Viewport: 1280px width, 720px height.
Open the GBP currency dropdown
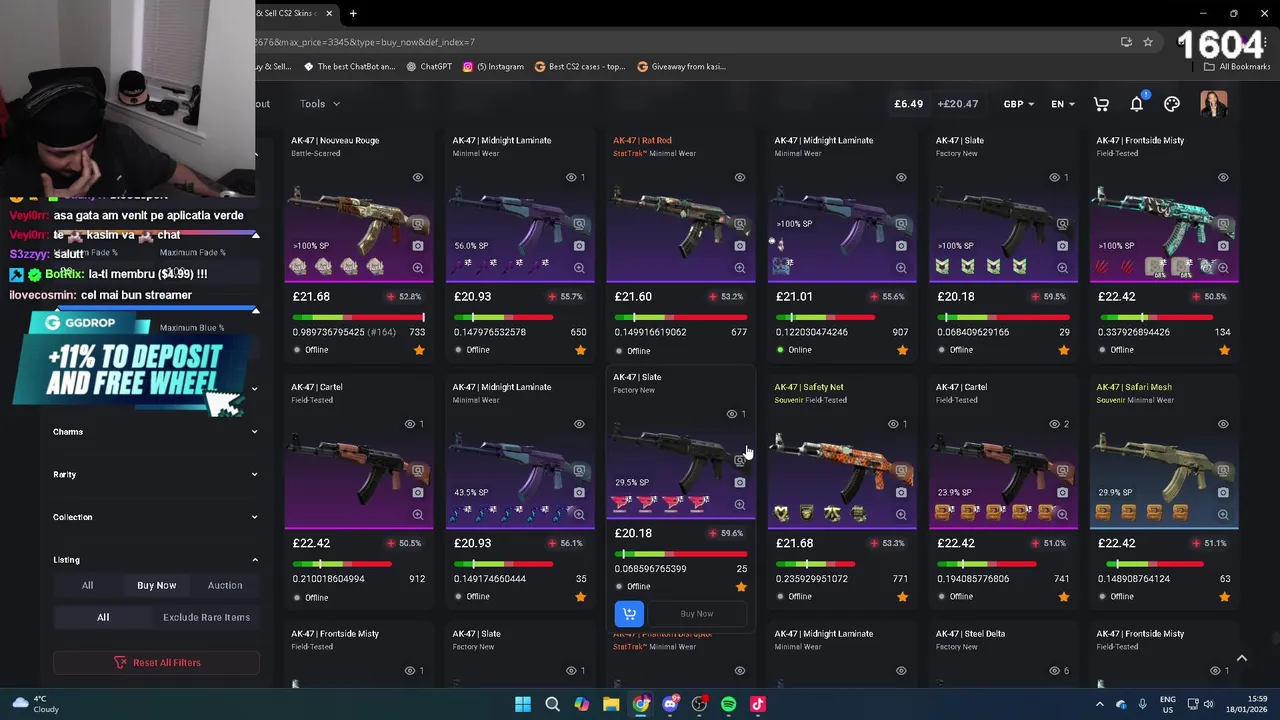tap(1019, 104)
